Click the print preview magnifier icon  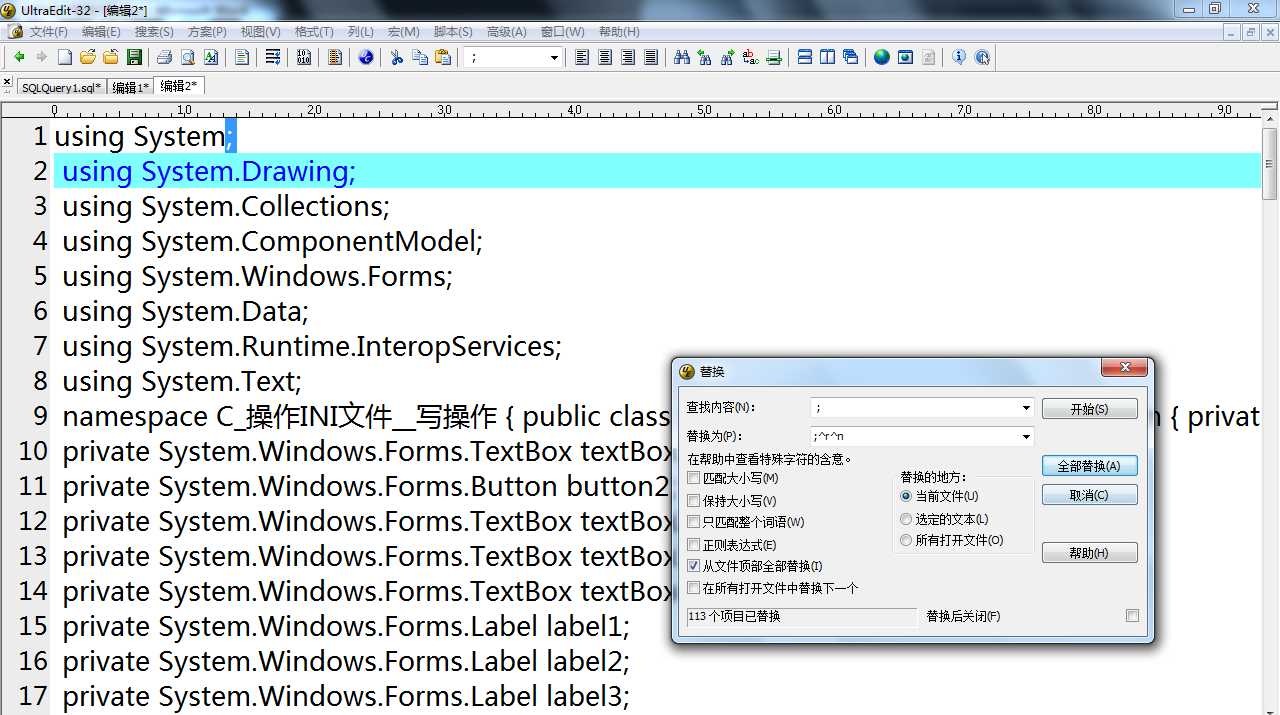click(187, 57)
